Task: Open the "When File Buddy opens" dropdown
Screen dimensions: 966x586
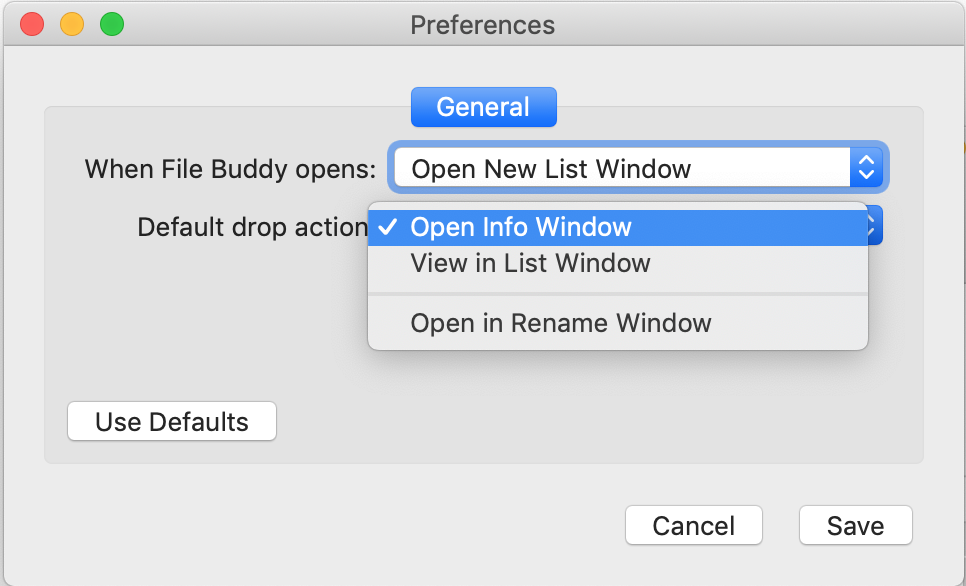Action: click(x=638, y=168)
